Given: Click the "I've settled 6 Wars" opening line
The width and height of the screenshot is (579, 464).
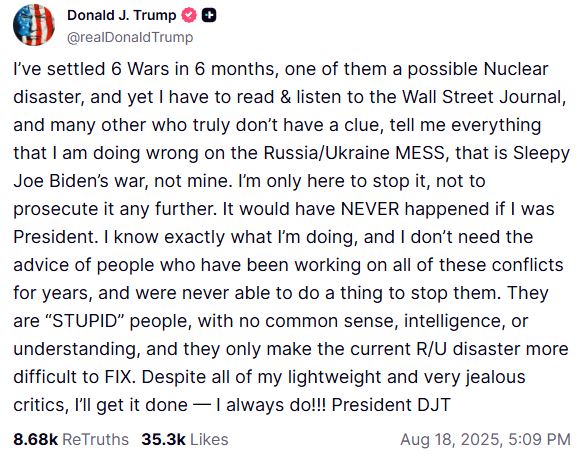Looking at the screenshot, I should click(x=91, y=69).
